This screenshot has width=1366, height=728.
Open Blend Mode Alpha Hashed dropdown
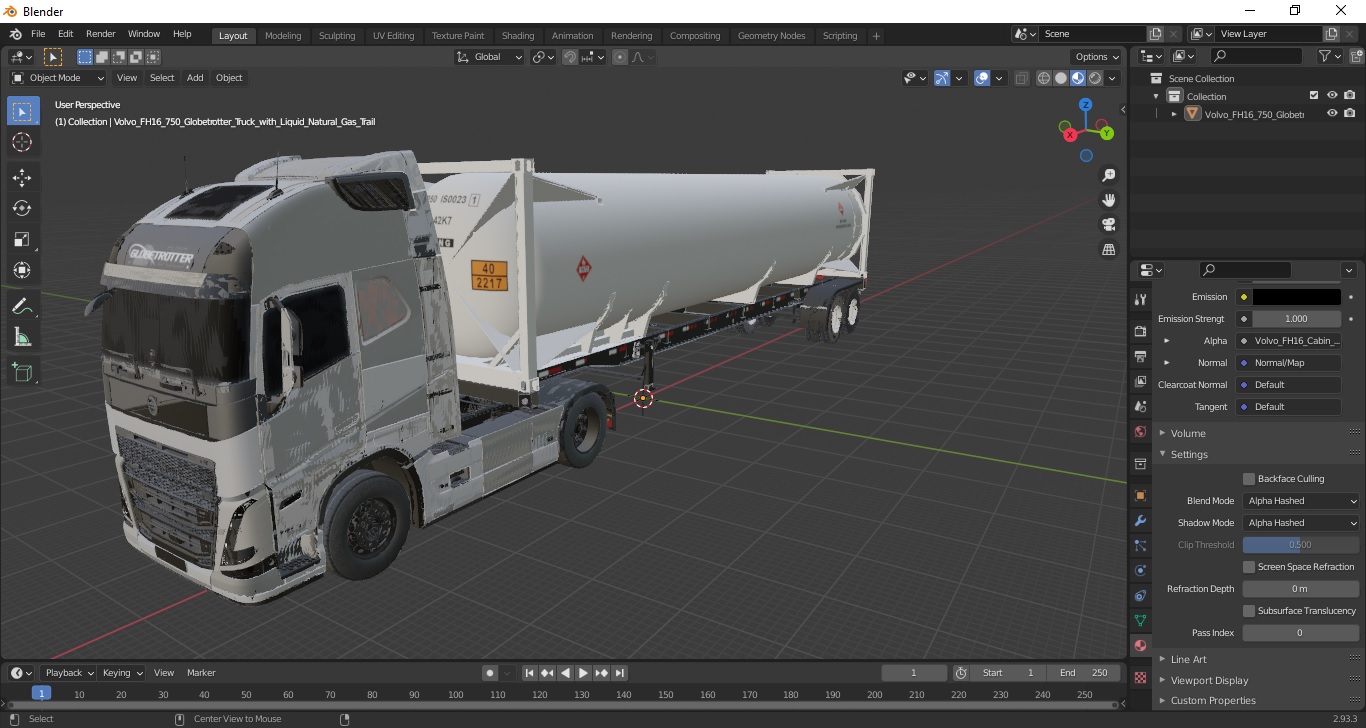(1301, 501)
